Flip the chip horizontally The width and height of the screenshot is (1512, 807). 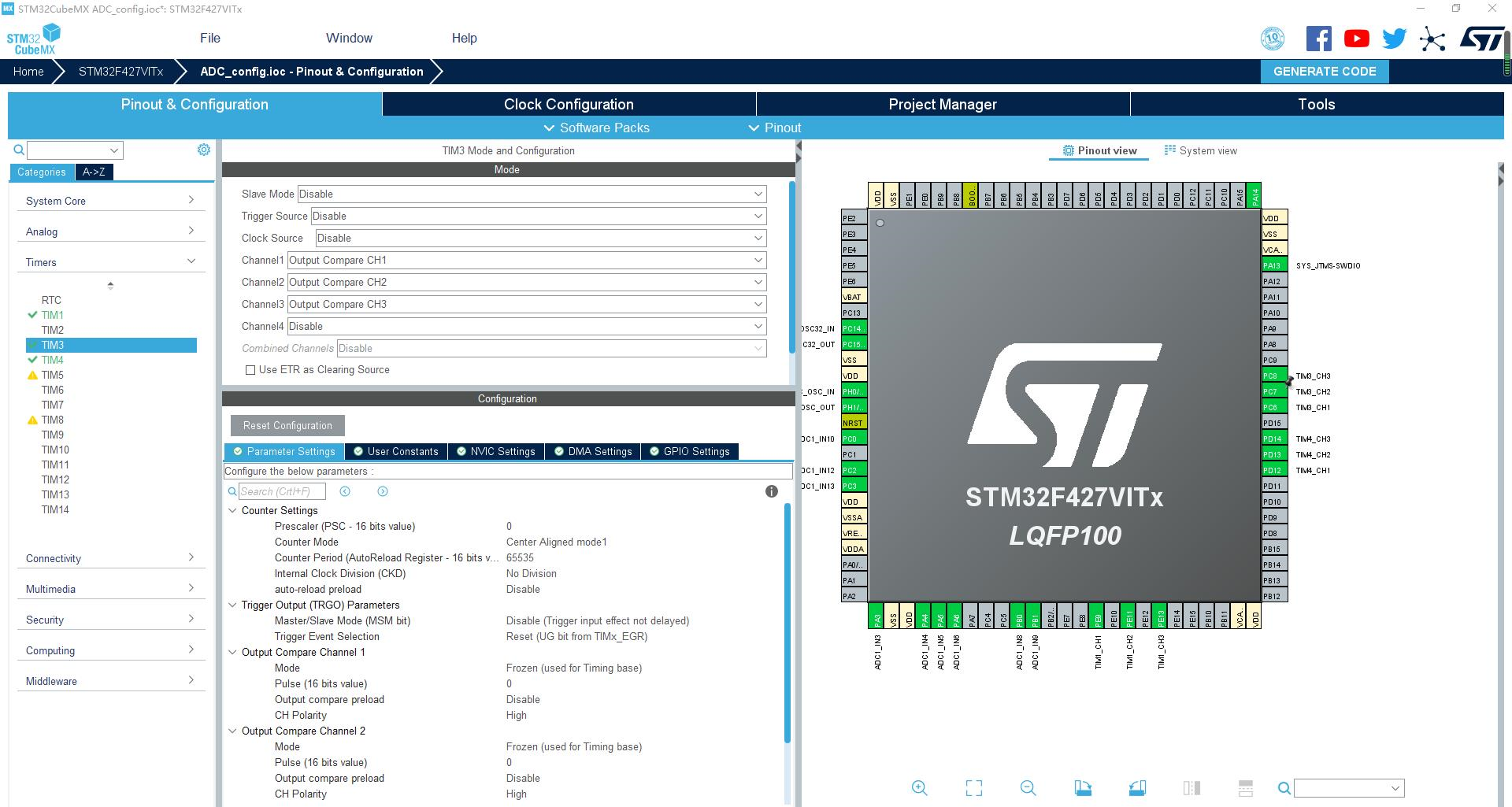1191,787
